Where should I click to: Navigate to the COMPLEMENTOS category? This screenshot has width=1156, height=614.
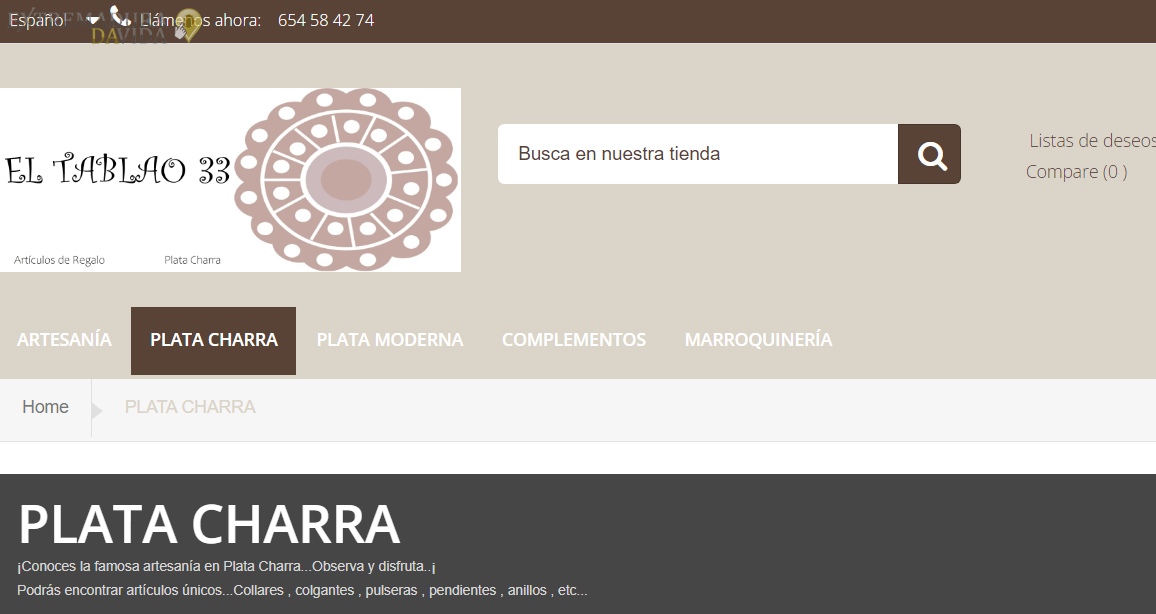coord(573,340)
